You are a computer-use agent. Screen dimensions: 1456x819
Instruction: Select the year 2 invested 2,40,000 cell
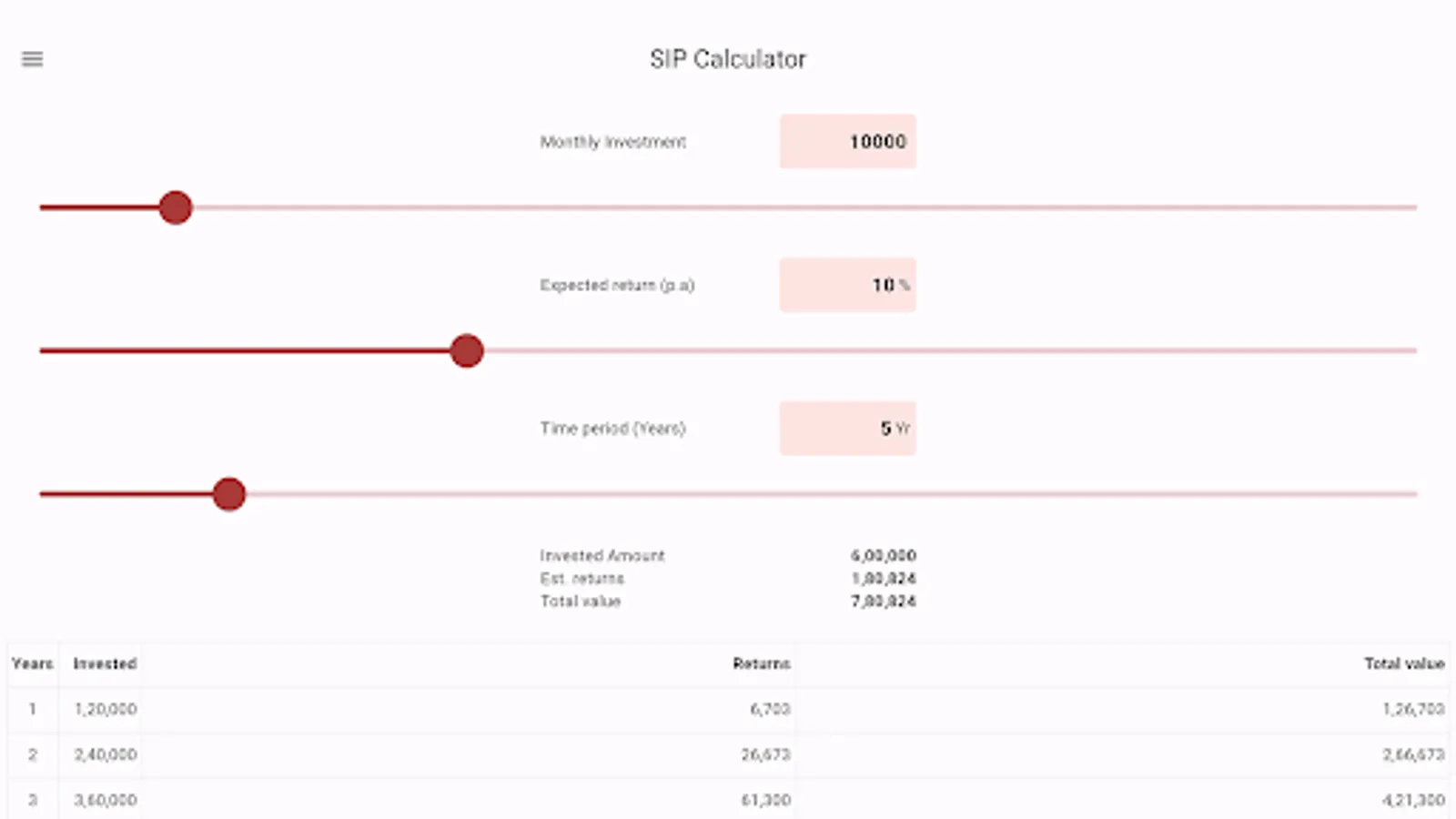pyautogui.click(x=106, y=754)
